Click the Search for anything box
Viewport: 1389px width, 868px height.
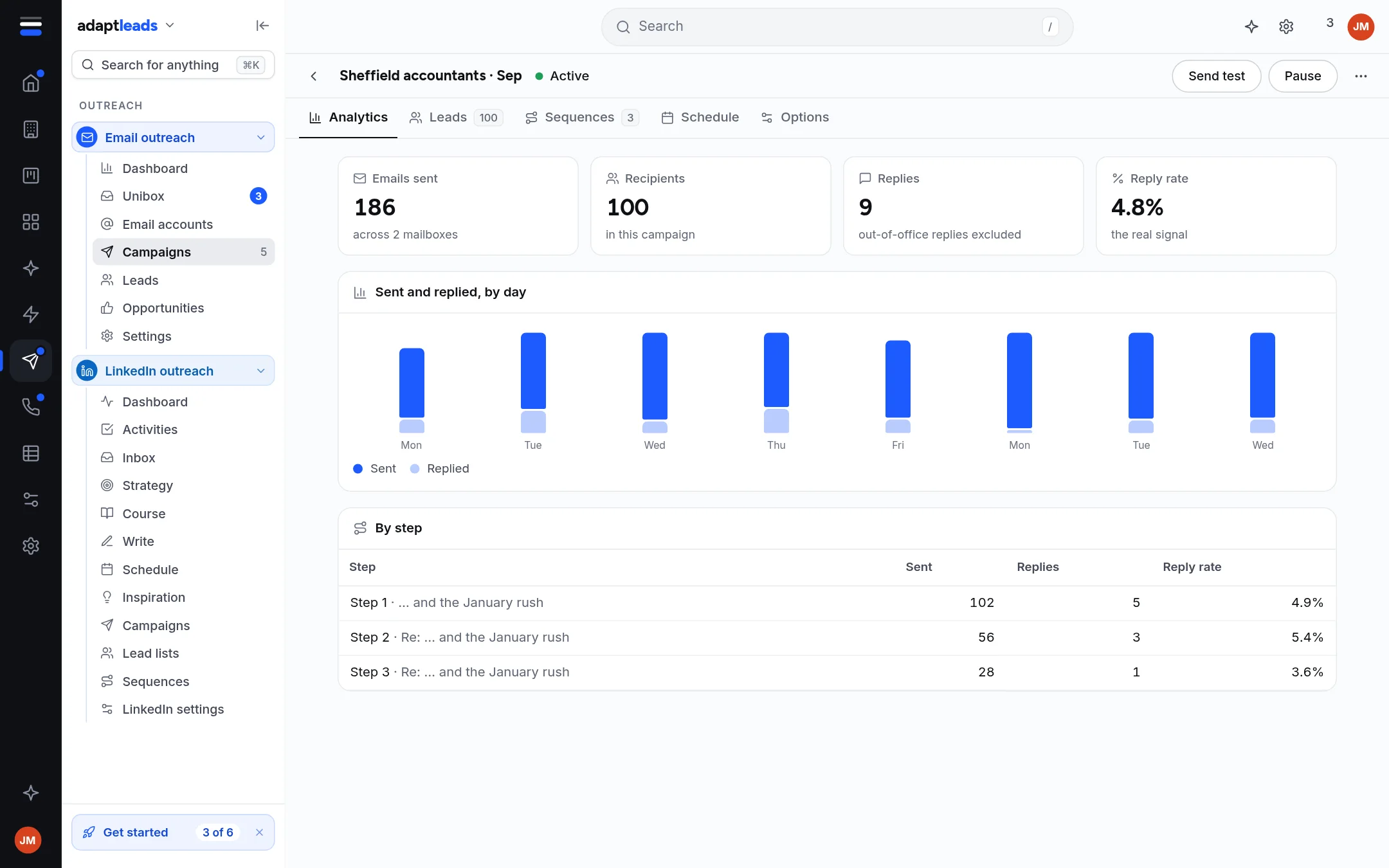click(173, 65)
